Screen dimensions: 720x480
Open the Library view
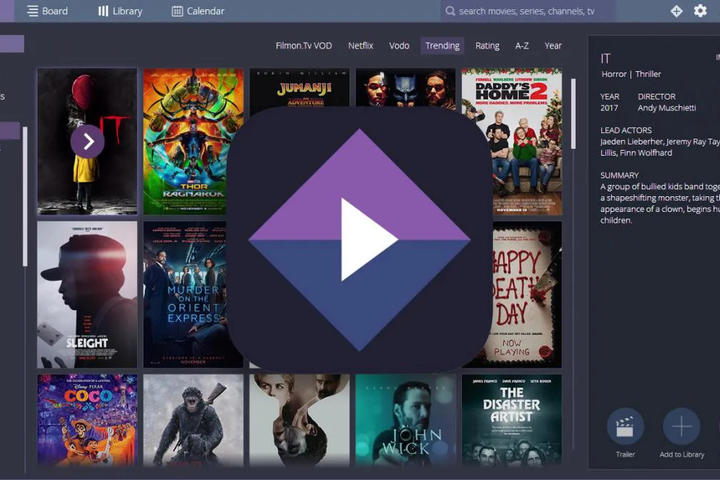pos(120,11)
